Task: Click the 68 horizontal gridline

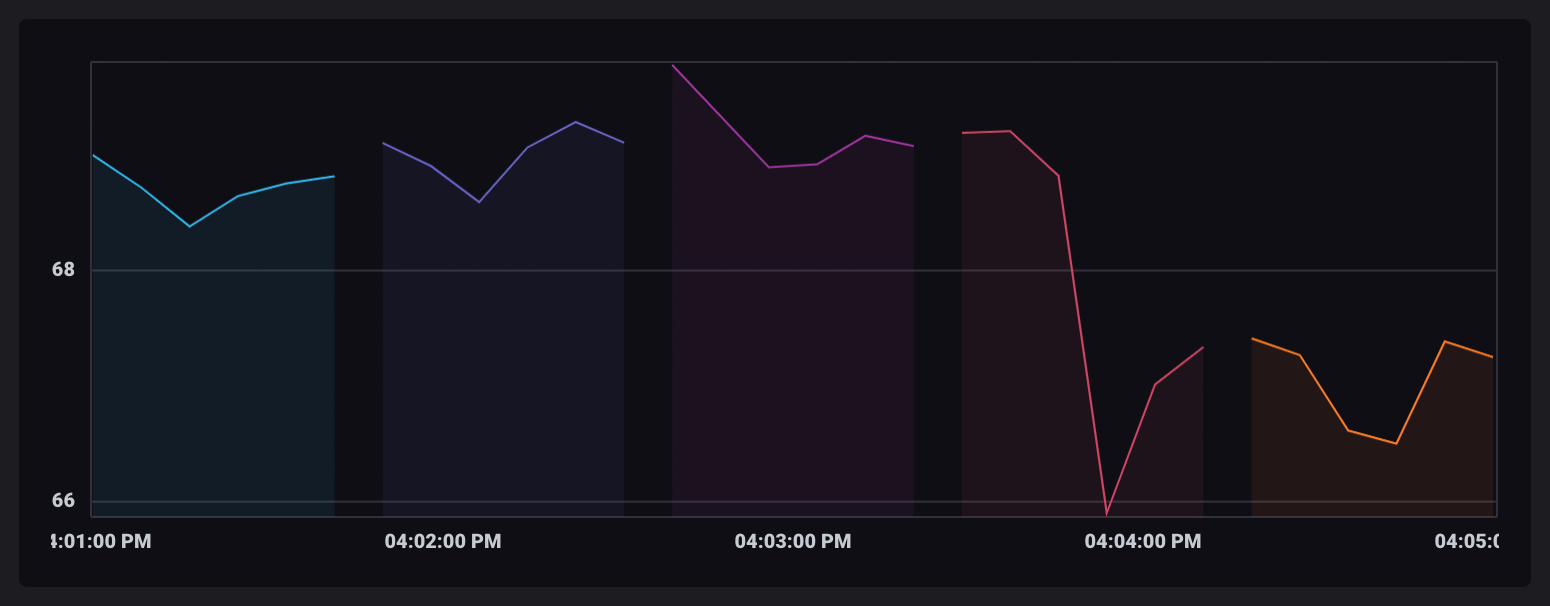Action: (700, 268)
